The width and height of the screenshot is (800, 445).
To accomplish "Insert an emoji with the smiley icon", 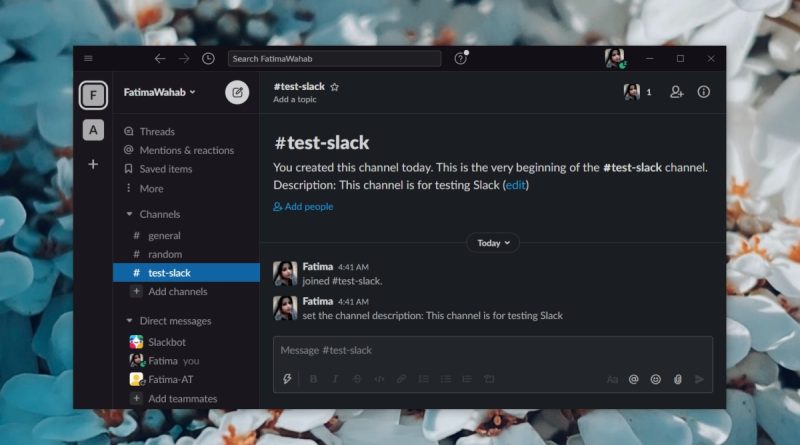I will tap(656, 379).
